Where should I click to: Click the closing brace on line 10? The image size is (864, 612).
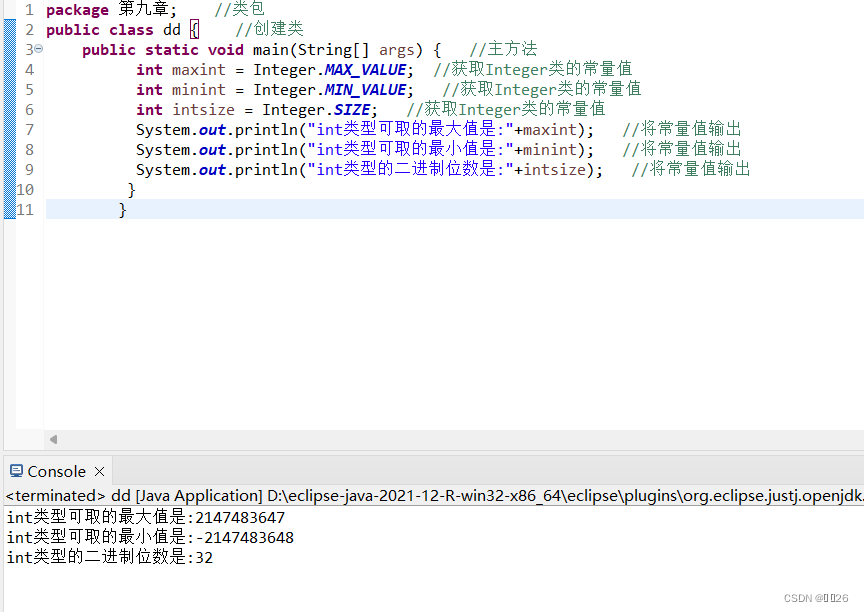[132, 190]
